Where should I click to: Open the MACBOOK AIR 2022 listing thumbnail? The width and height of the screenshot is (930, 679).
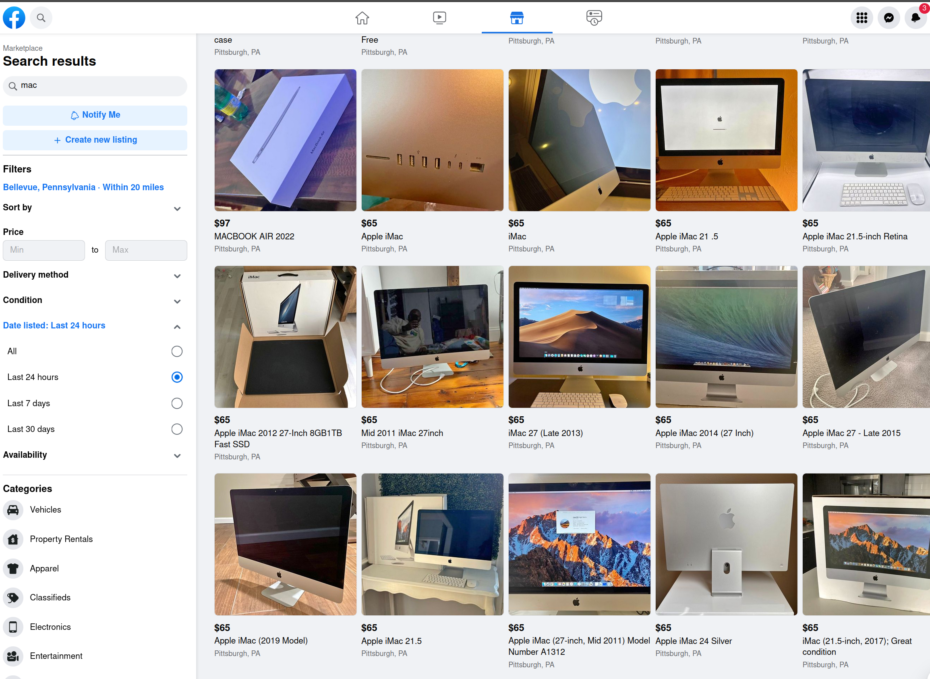(x=285, y=140)
